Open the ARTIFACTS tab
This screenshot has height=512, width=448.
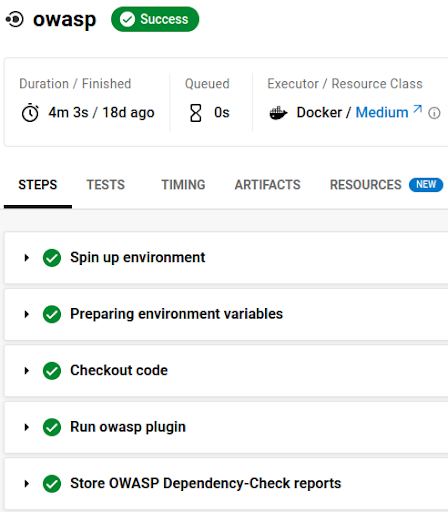(x=268, y=185)
